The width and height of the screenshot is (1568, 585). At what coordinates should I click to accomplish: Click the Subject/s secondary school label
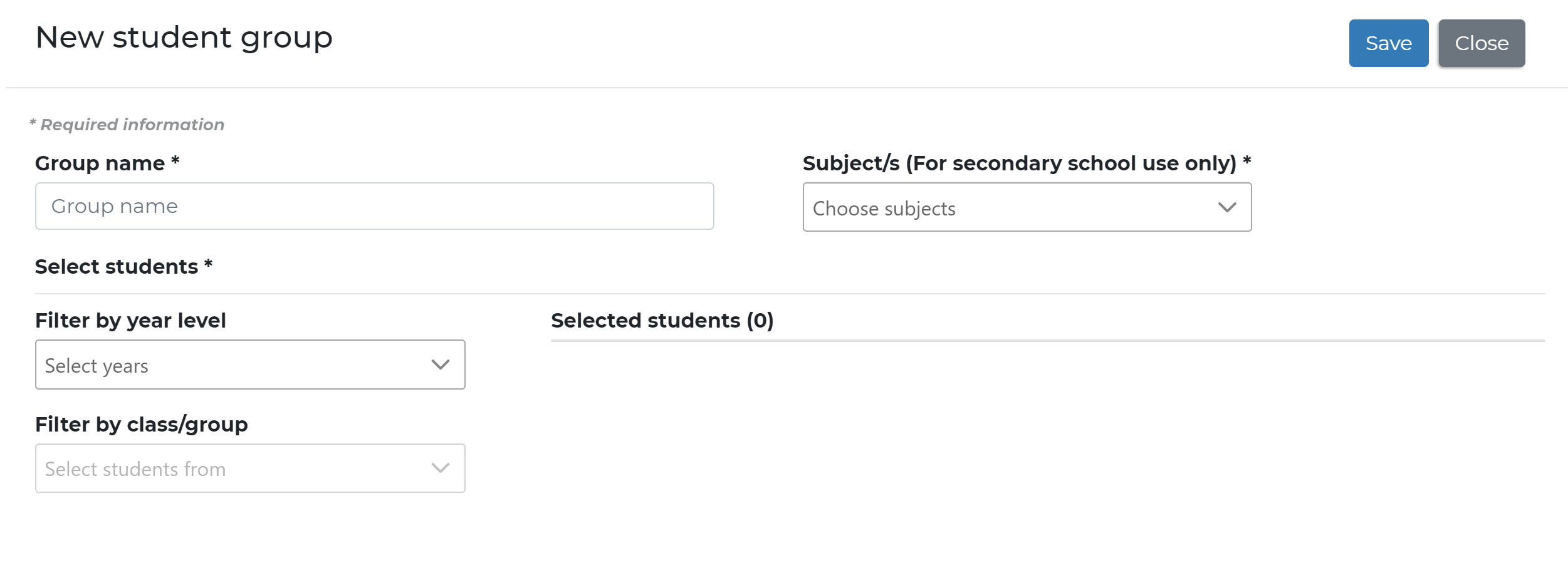coord(1019,163)
